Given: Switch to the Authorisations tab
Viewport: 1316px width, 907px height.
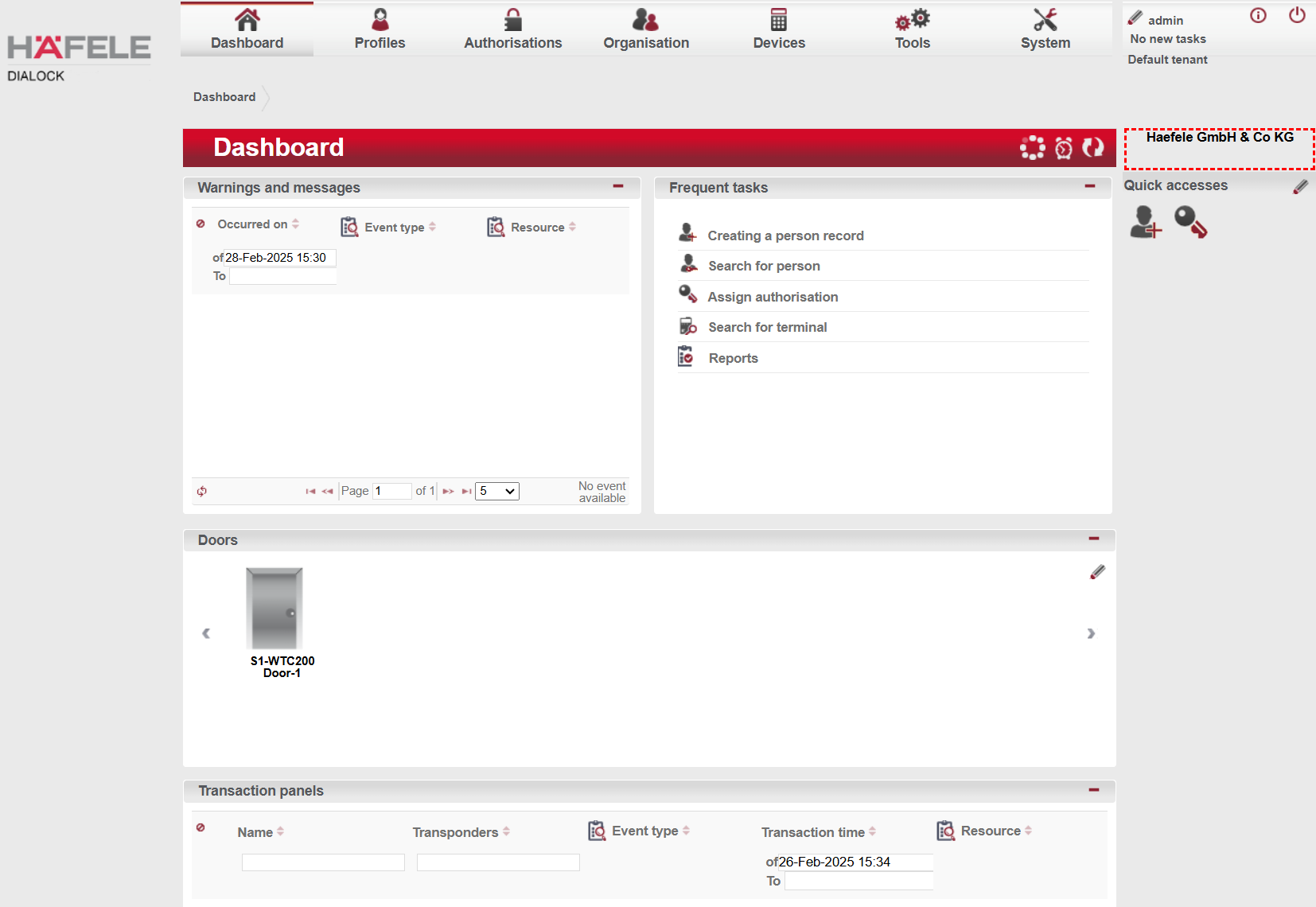Looking at the screenshot, I should (x=512, y=29).
